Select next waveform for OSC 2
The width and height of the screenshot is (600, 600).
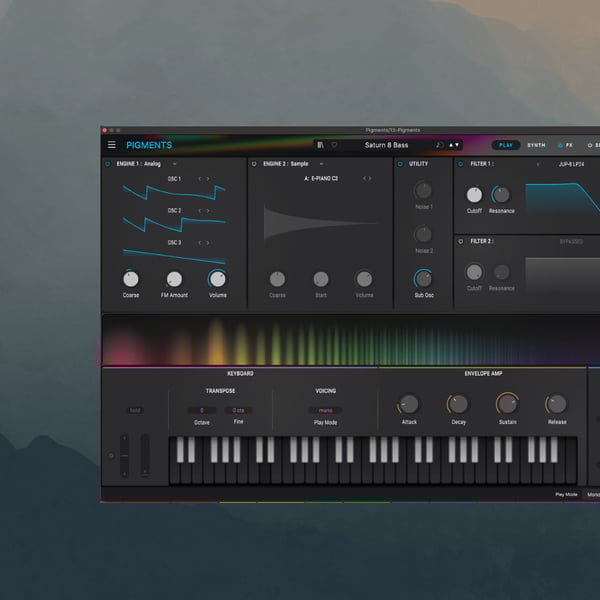tap(208, 210)
